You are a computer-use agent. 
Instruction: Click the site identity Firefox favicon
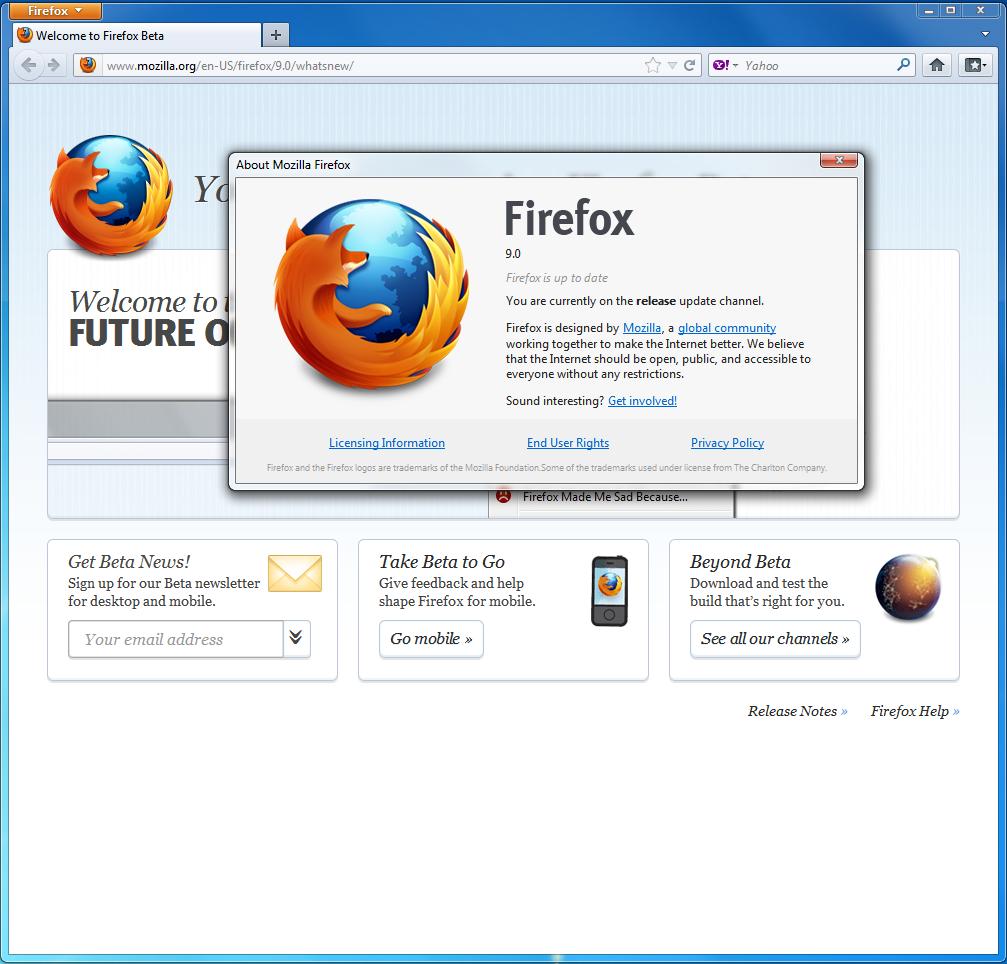coord(88,65)
